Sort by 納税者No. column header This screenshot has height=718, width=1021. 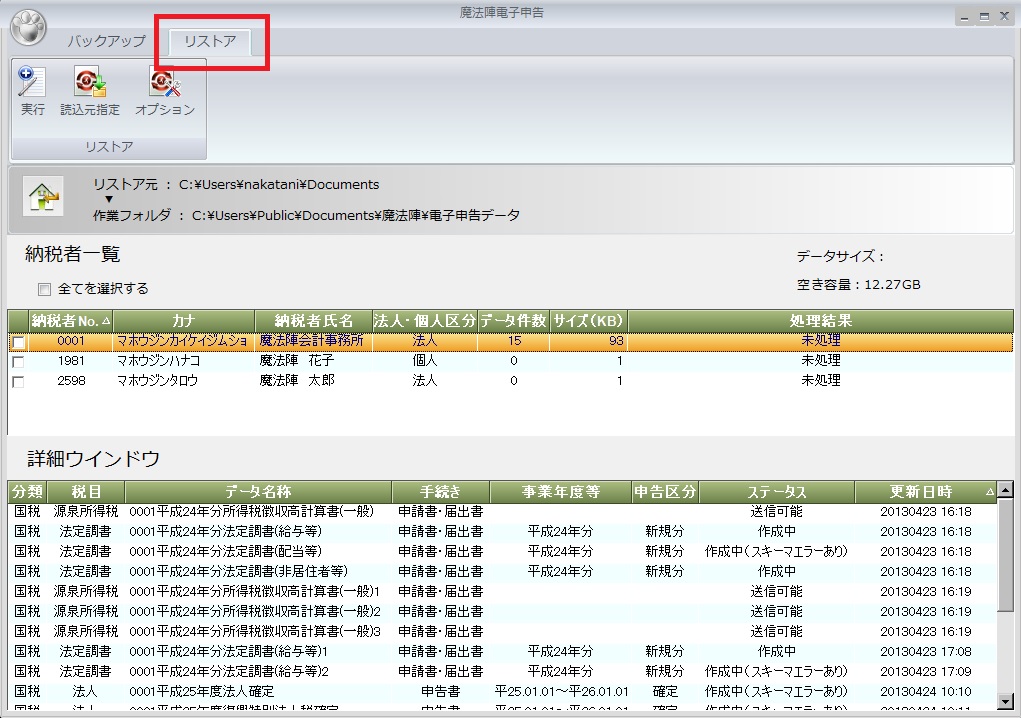(70, 320)
